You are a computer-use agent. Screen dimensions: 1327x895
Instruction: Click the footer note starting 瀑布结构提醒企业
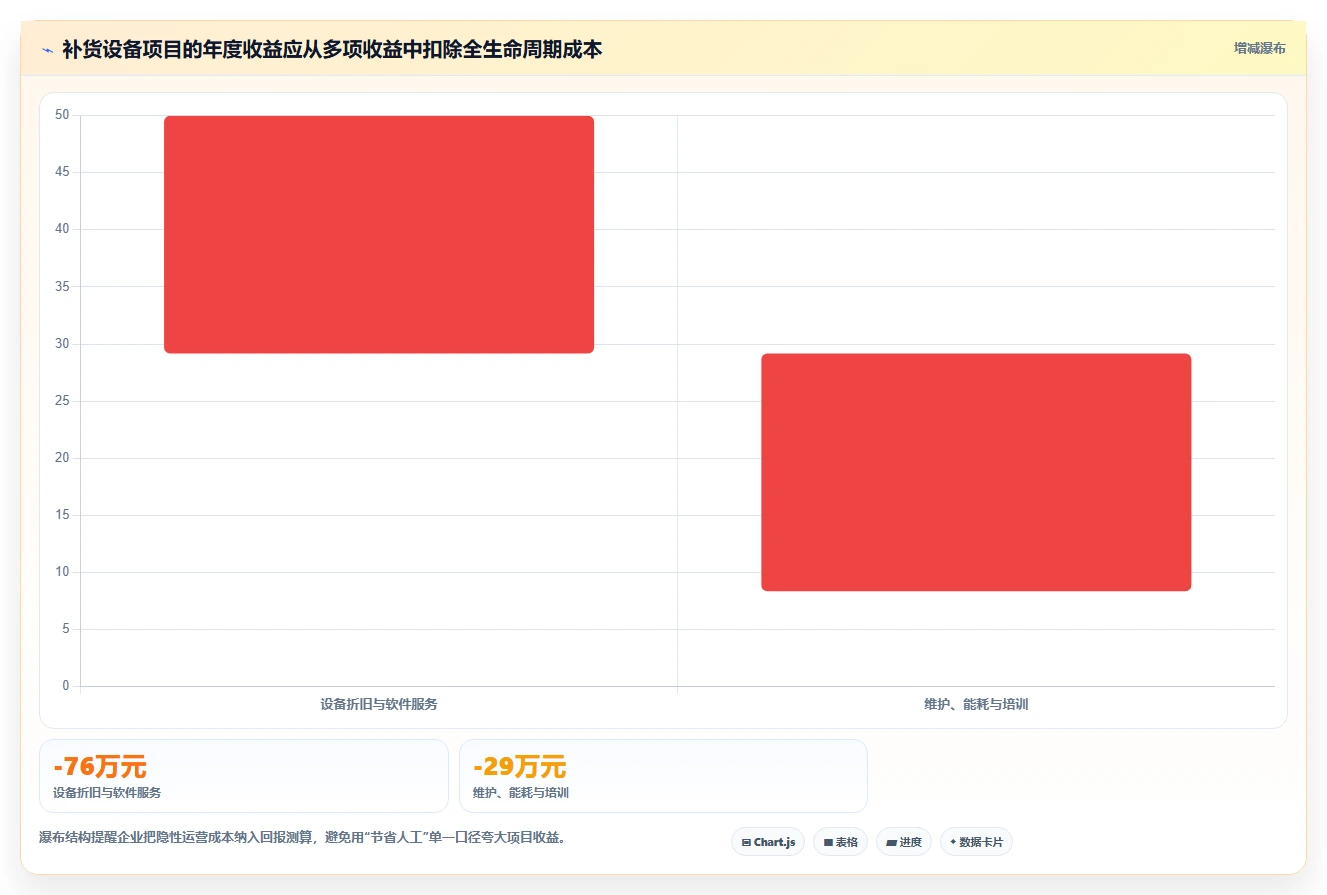point(302,837)
